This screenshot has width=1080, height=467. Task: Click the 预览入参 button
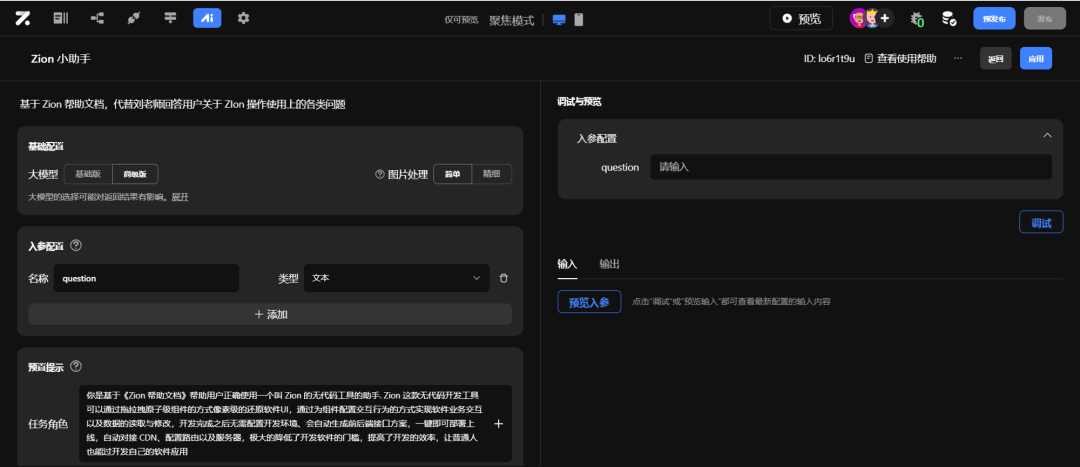tap(589, 302)
